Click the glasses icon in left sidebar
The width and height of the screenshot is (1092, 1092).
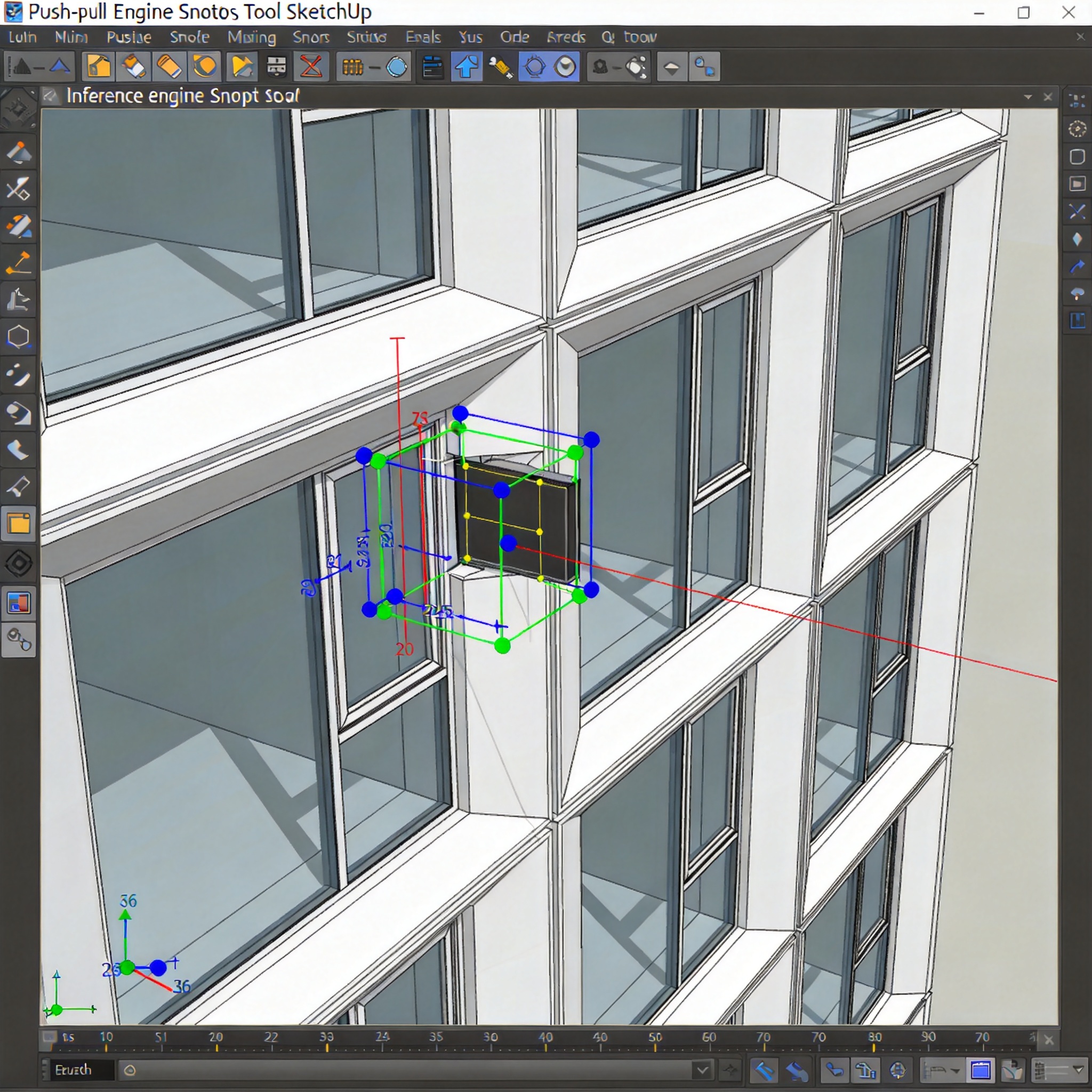point(19,640)
